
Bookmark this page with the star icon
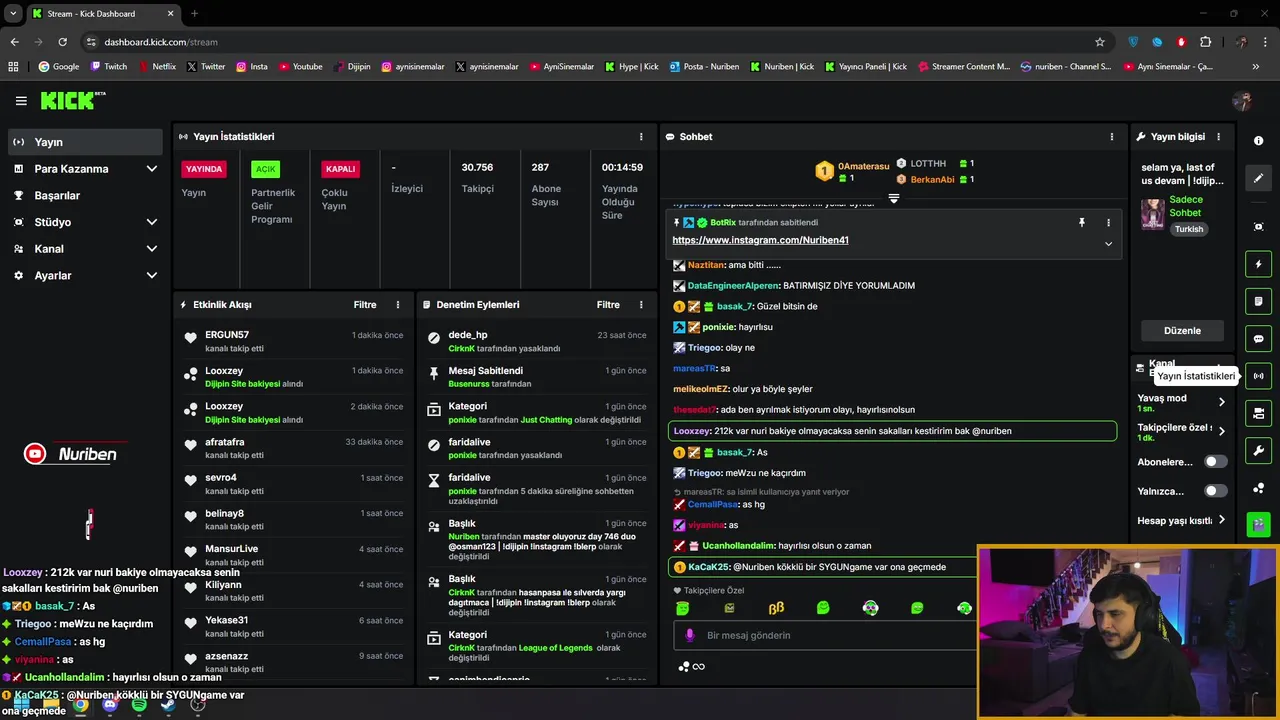(x=1100, y=42)
